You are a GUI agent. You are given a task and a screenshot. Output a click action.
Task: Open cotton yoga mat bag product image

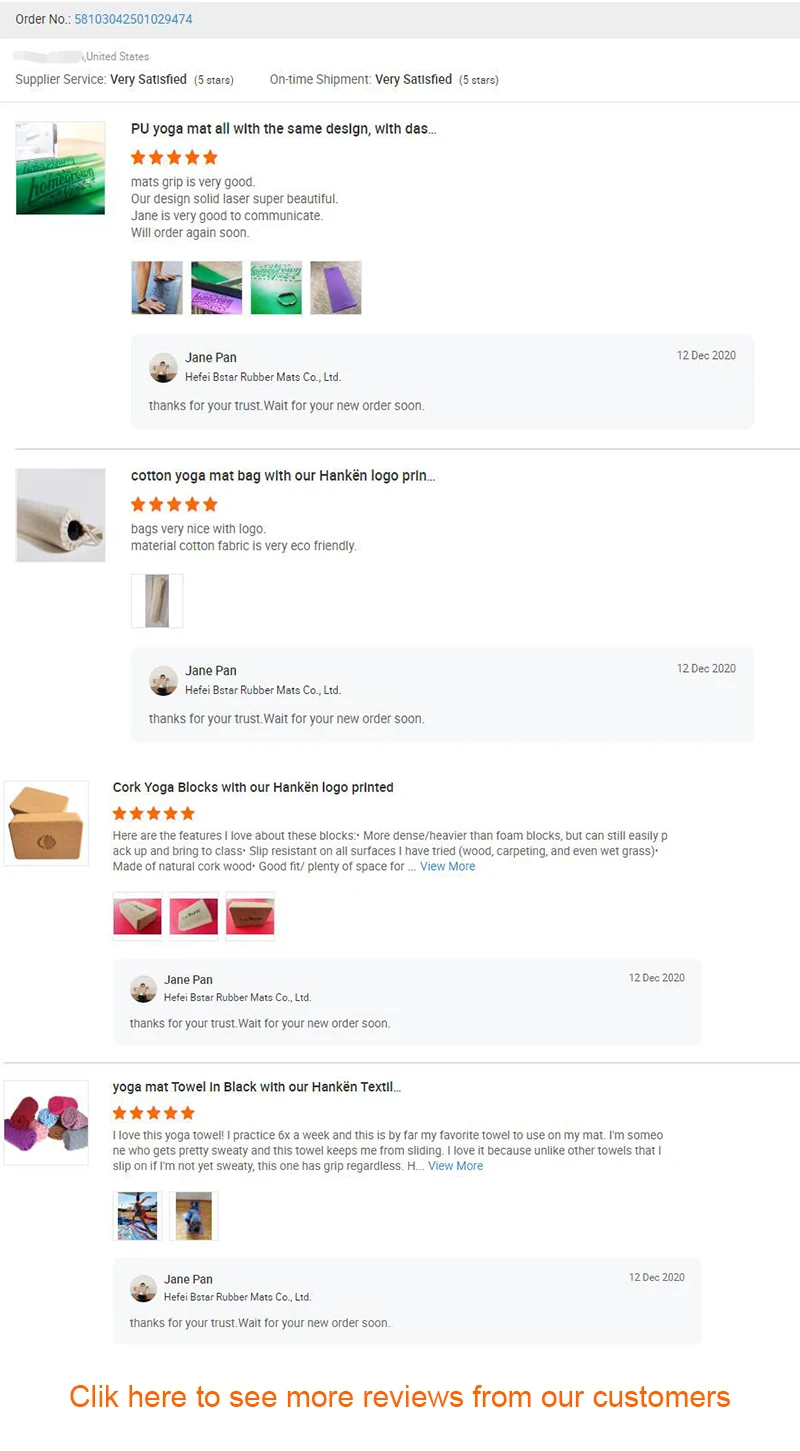(61, 515)
